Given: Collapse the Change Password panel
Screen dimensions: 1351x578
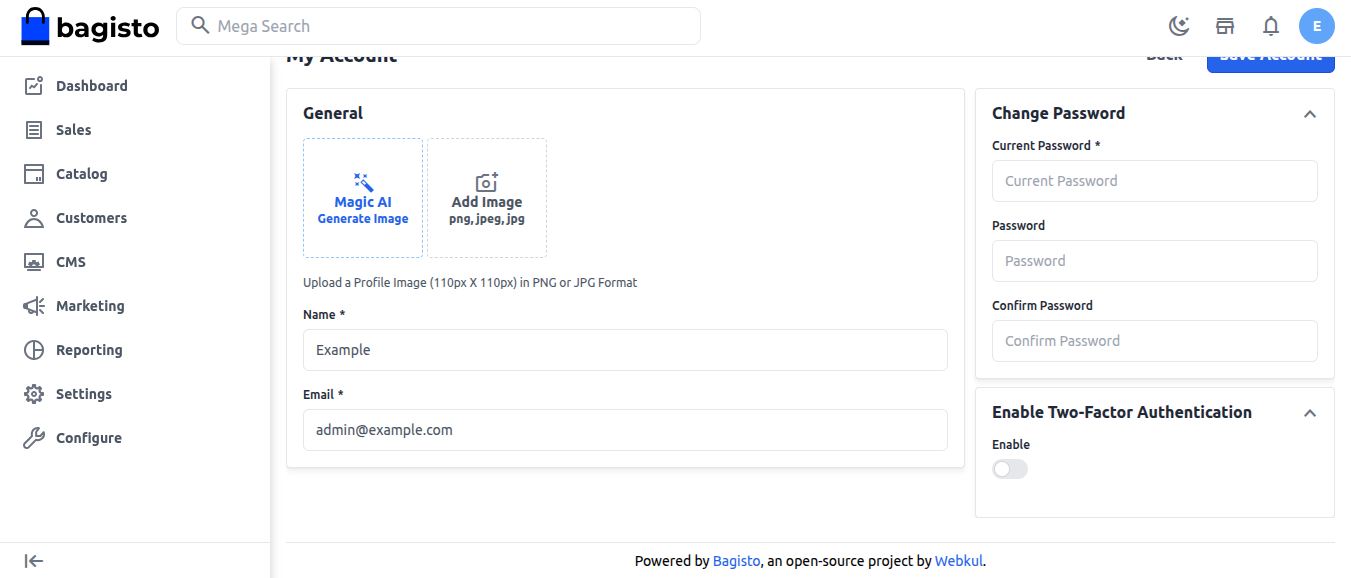Looking at the screenshot, I should click(x=1310, y=114).
